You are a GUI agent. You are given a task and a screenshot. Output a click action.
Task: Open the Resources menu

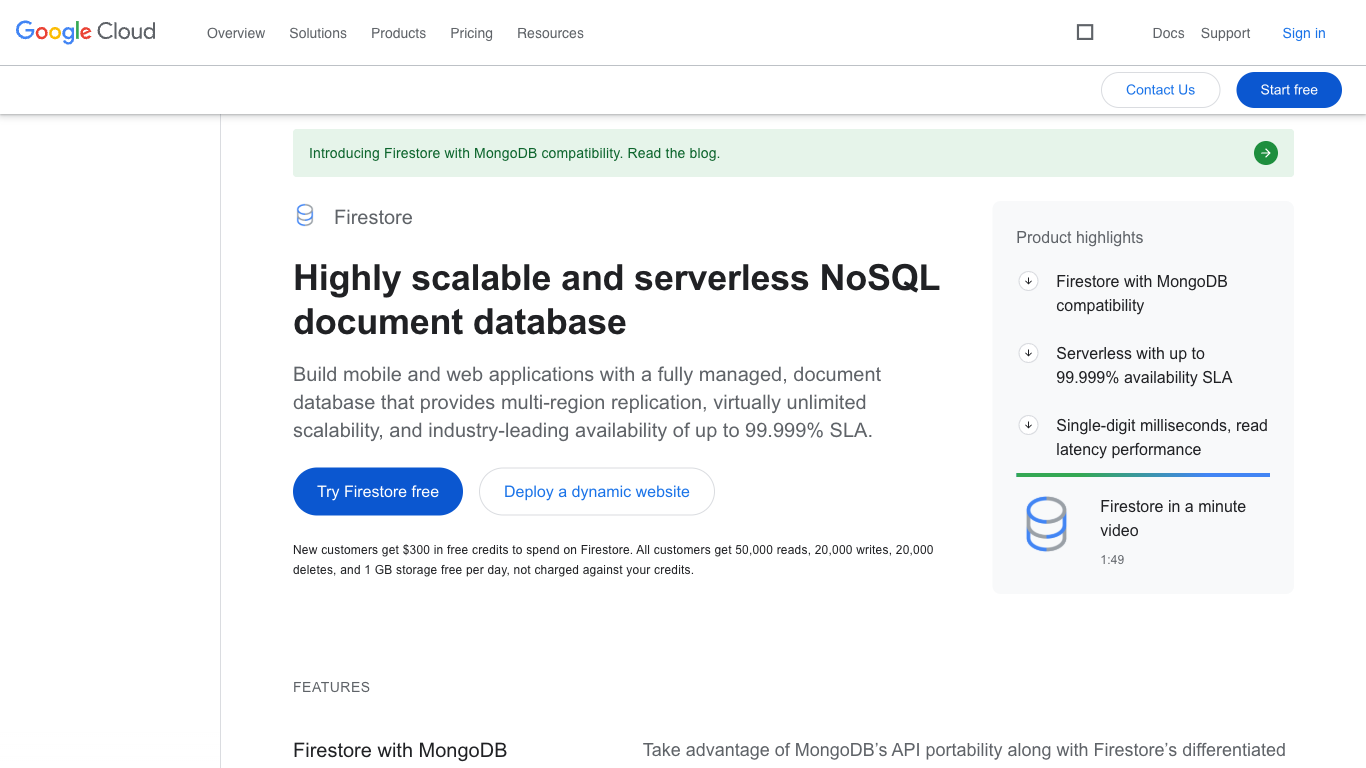click(x=550, y=33)
